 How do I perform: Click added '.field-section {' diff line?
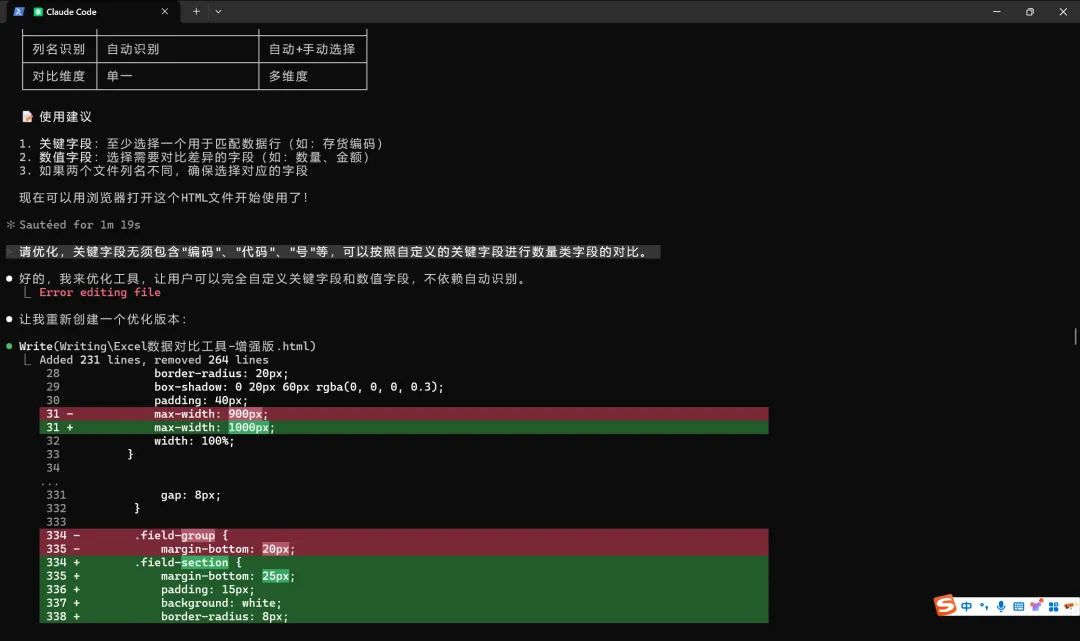404,563
